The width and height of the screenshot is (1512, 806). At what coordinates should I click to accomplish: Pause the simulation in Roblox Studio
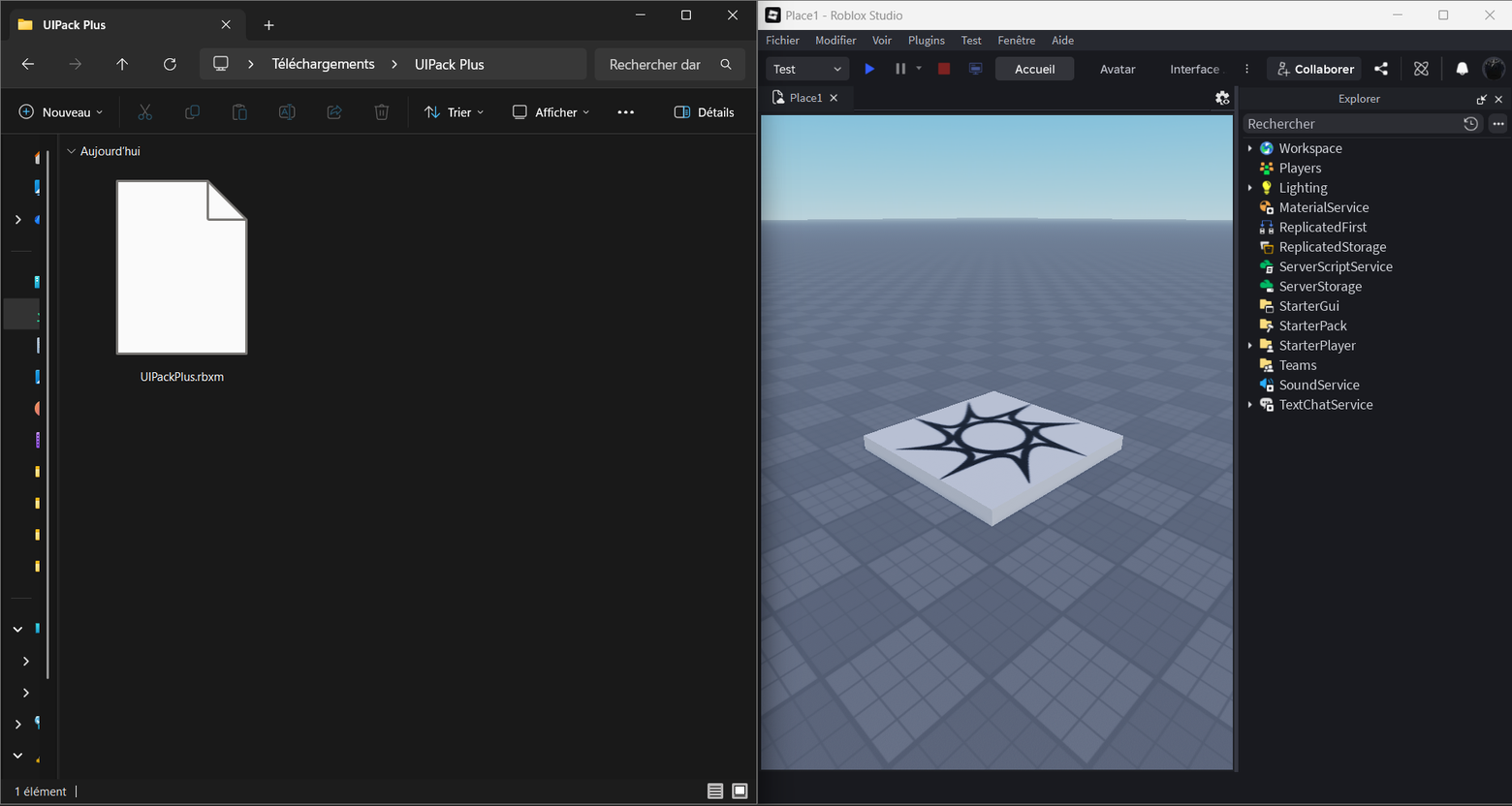click(900, 69)
